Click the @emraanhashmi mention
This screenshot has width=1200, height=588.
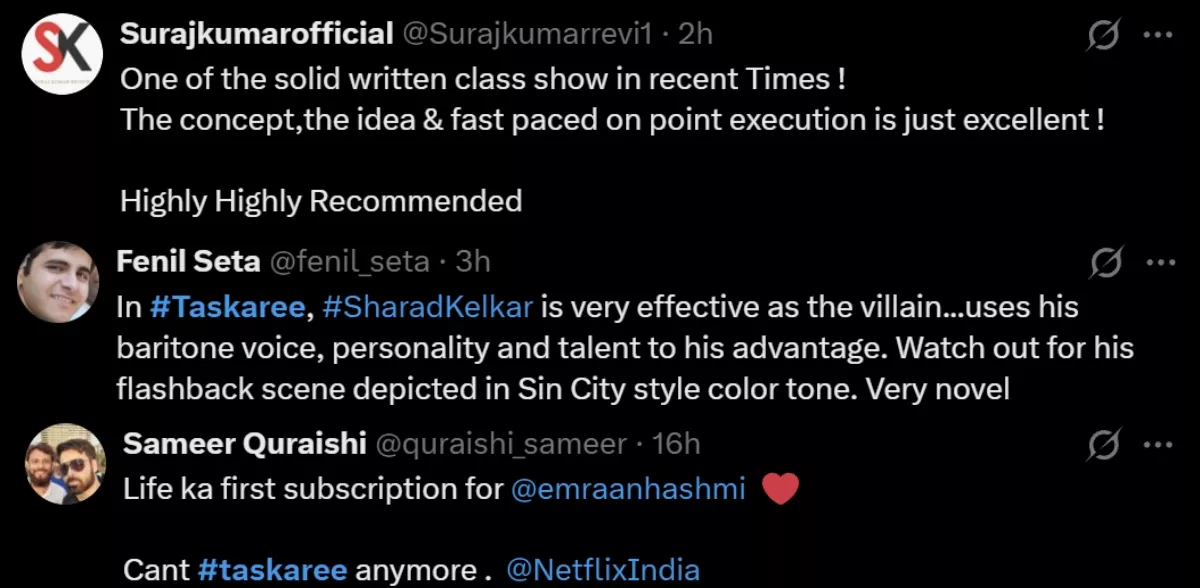pos(629,489)
